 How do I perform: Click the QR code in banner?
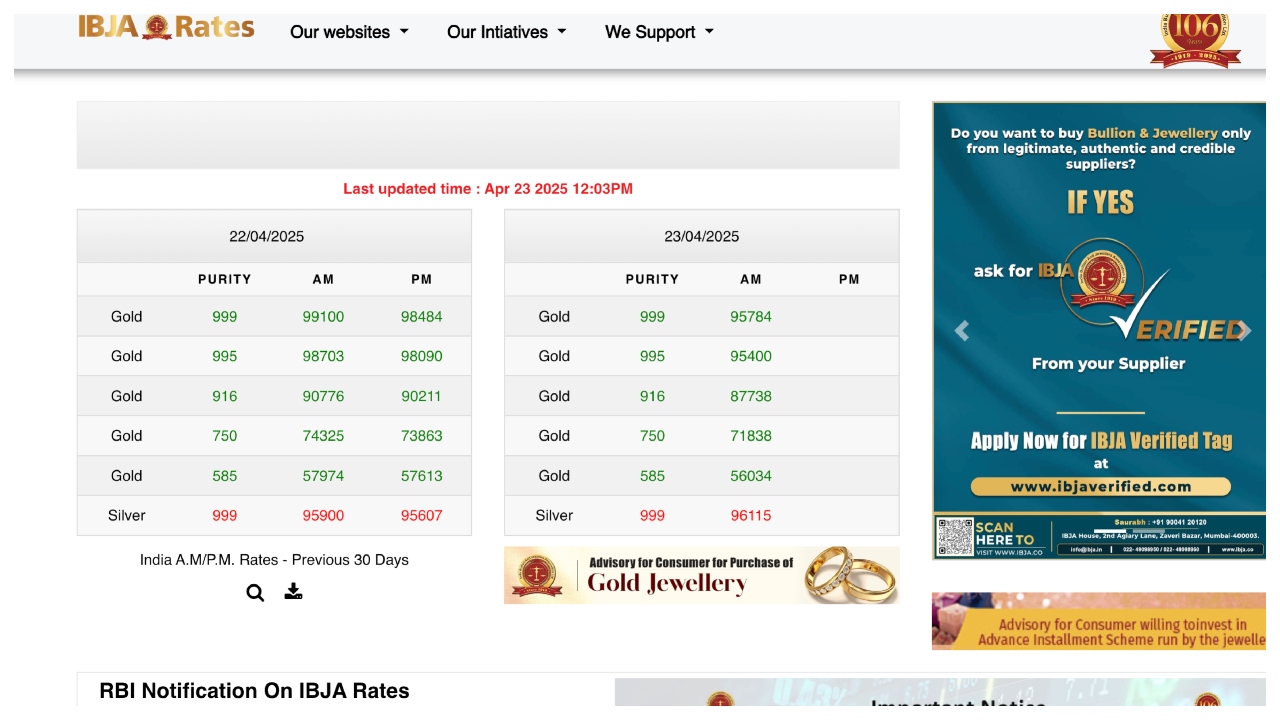(955, 537)
